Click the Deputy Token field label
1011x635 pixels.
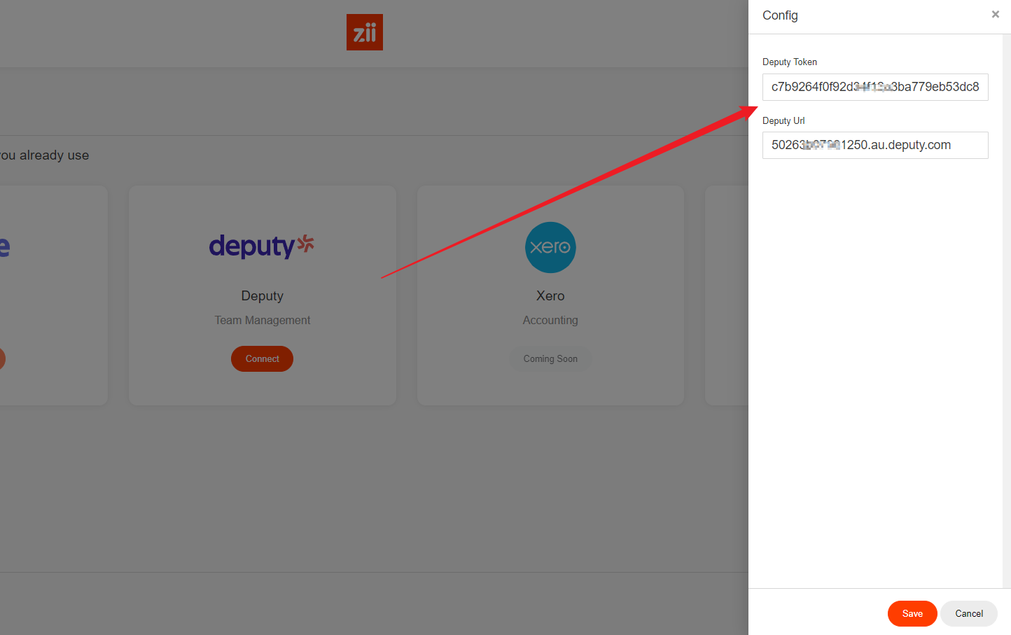790,62
